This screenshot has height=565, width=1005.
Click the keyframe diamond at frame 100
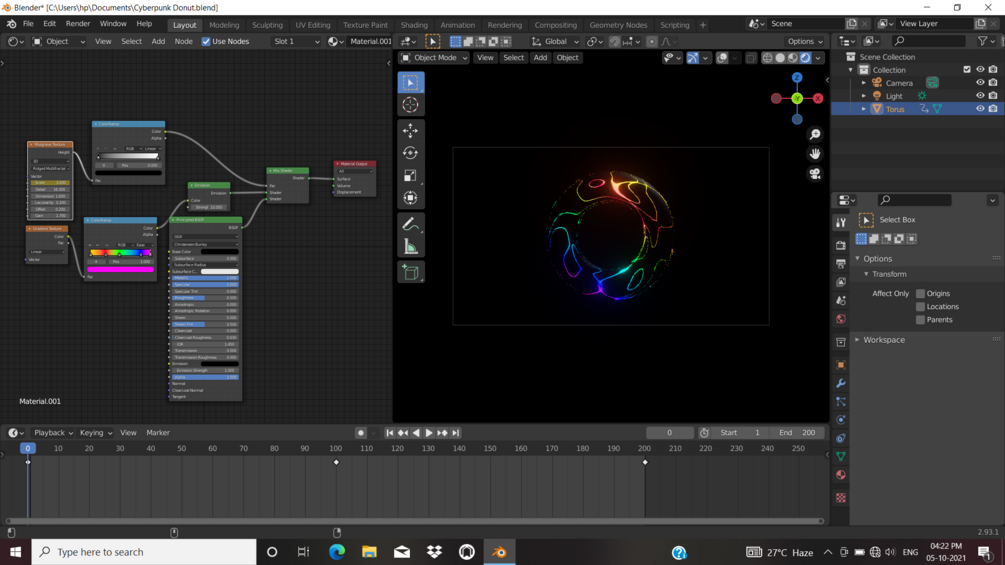click(336, 462)
